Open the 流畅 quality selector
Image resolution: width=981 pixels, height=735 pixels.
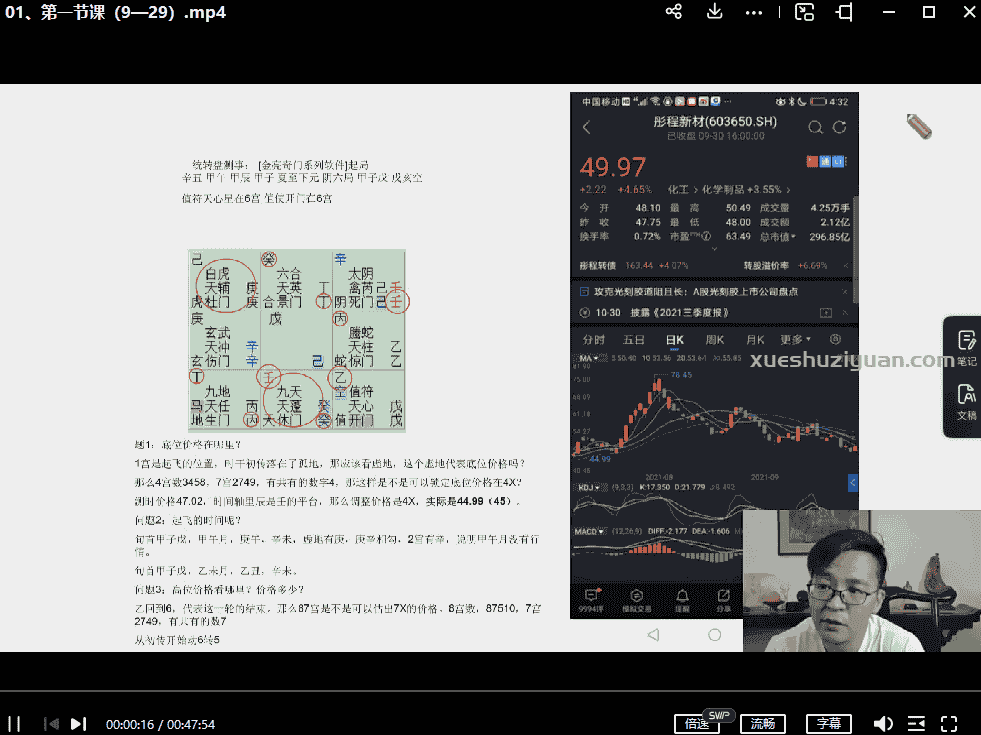pos(763,723)
